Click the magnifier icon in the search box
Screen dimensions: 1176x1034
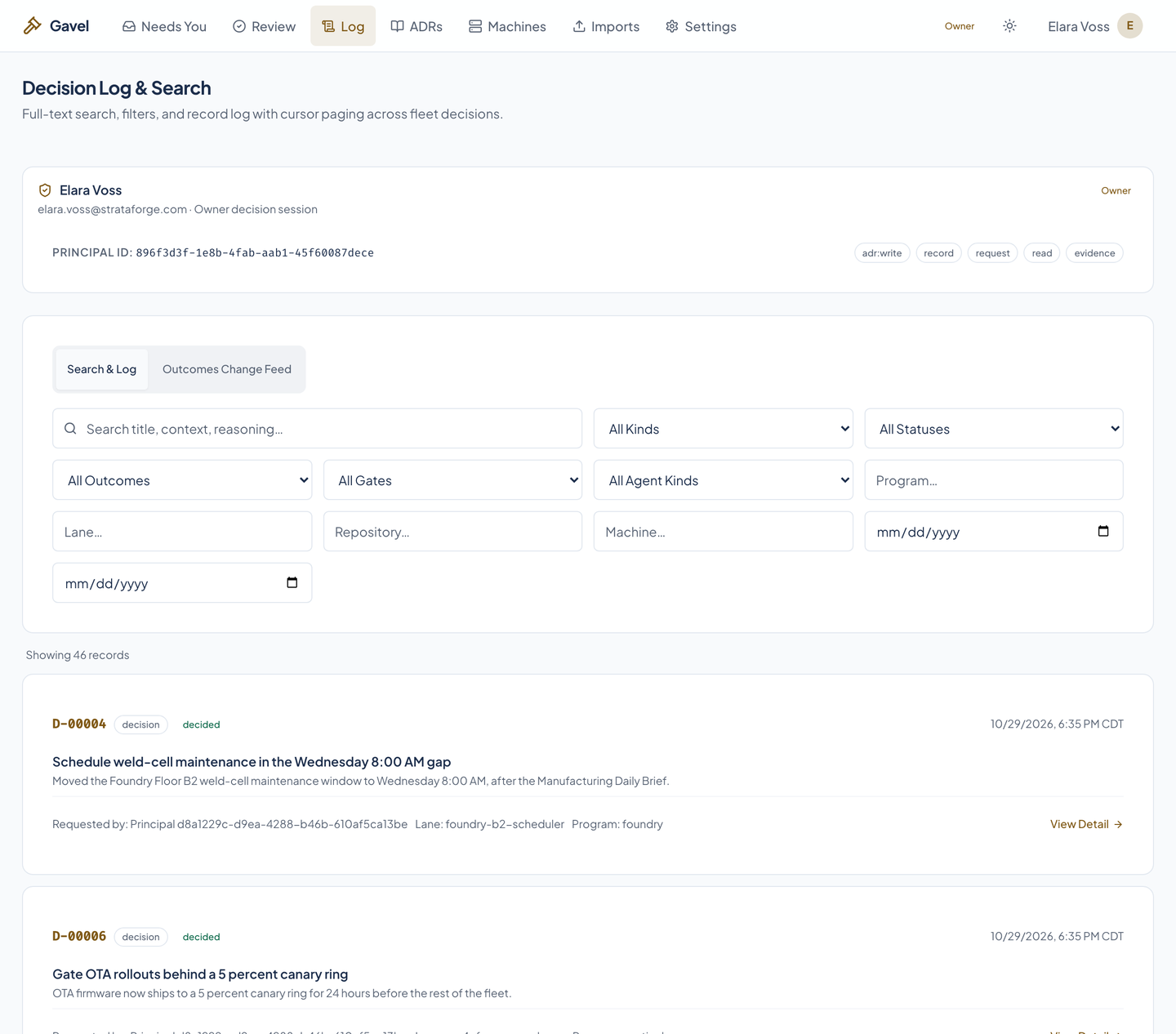70,429
